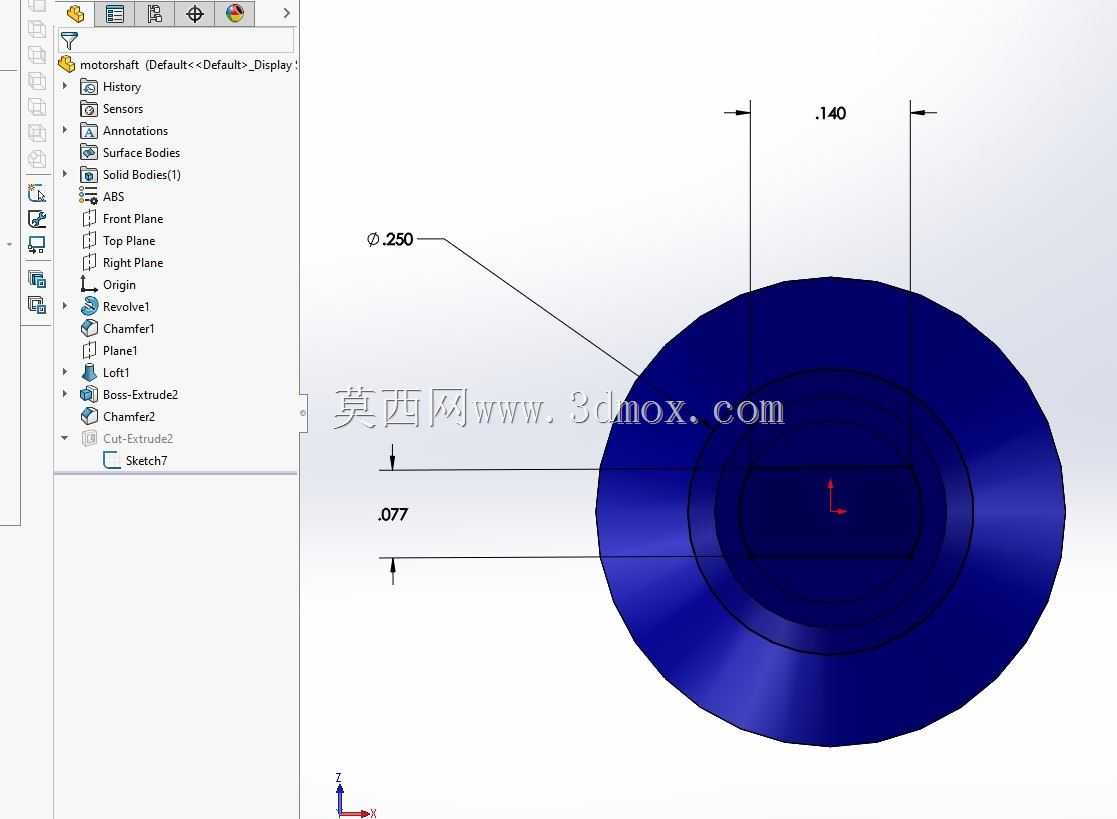Select the Chamfer2 label
The width and height of the screenshot is (1117, 819).
tap(129, 417)
